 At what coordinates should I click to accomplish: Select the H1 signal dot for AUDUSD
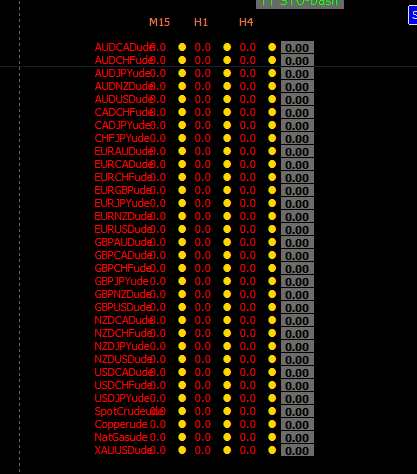pos(227,99)
